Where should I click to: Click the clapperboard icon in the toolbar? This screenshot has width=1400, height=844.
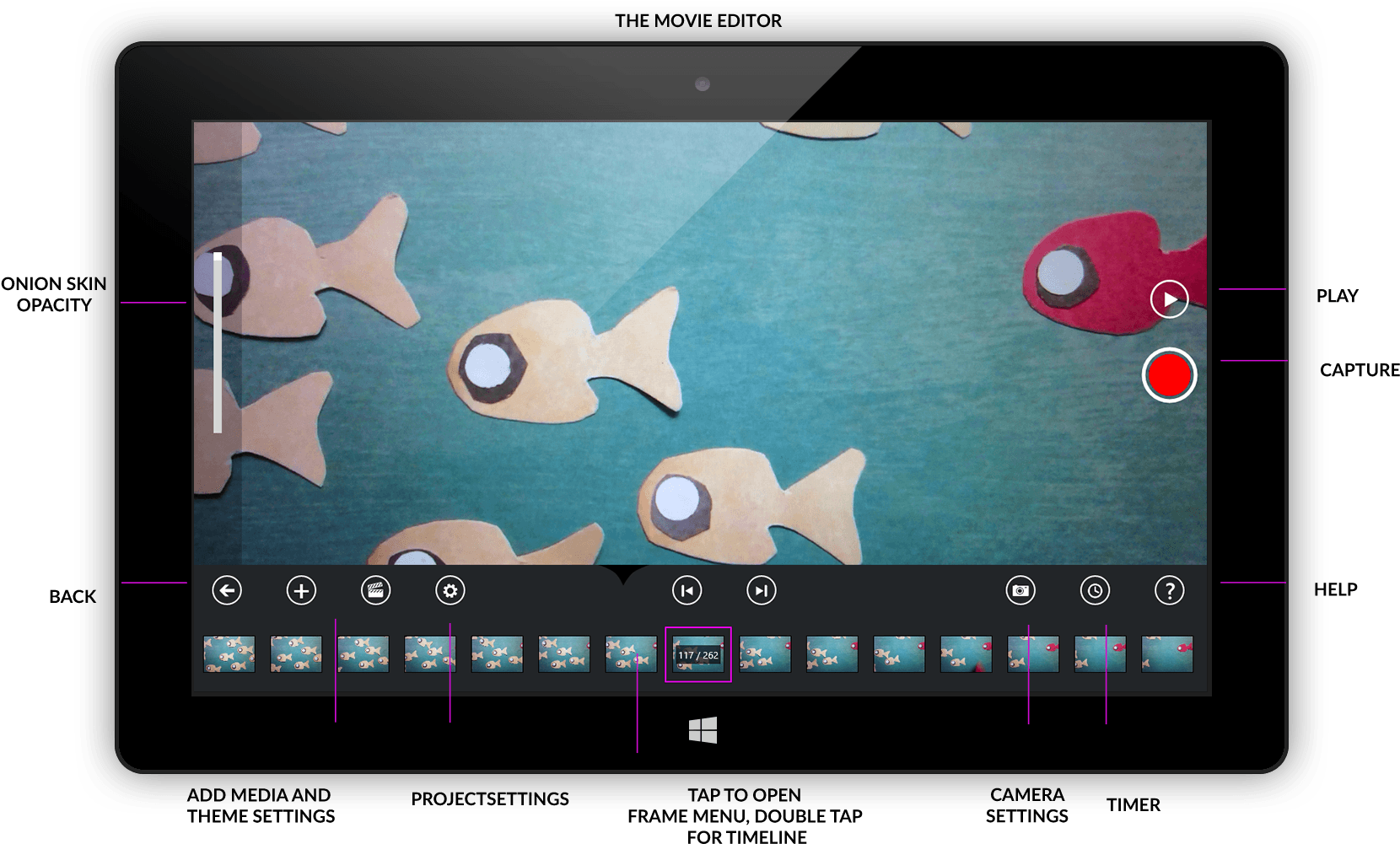coord(375,590)
